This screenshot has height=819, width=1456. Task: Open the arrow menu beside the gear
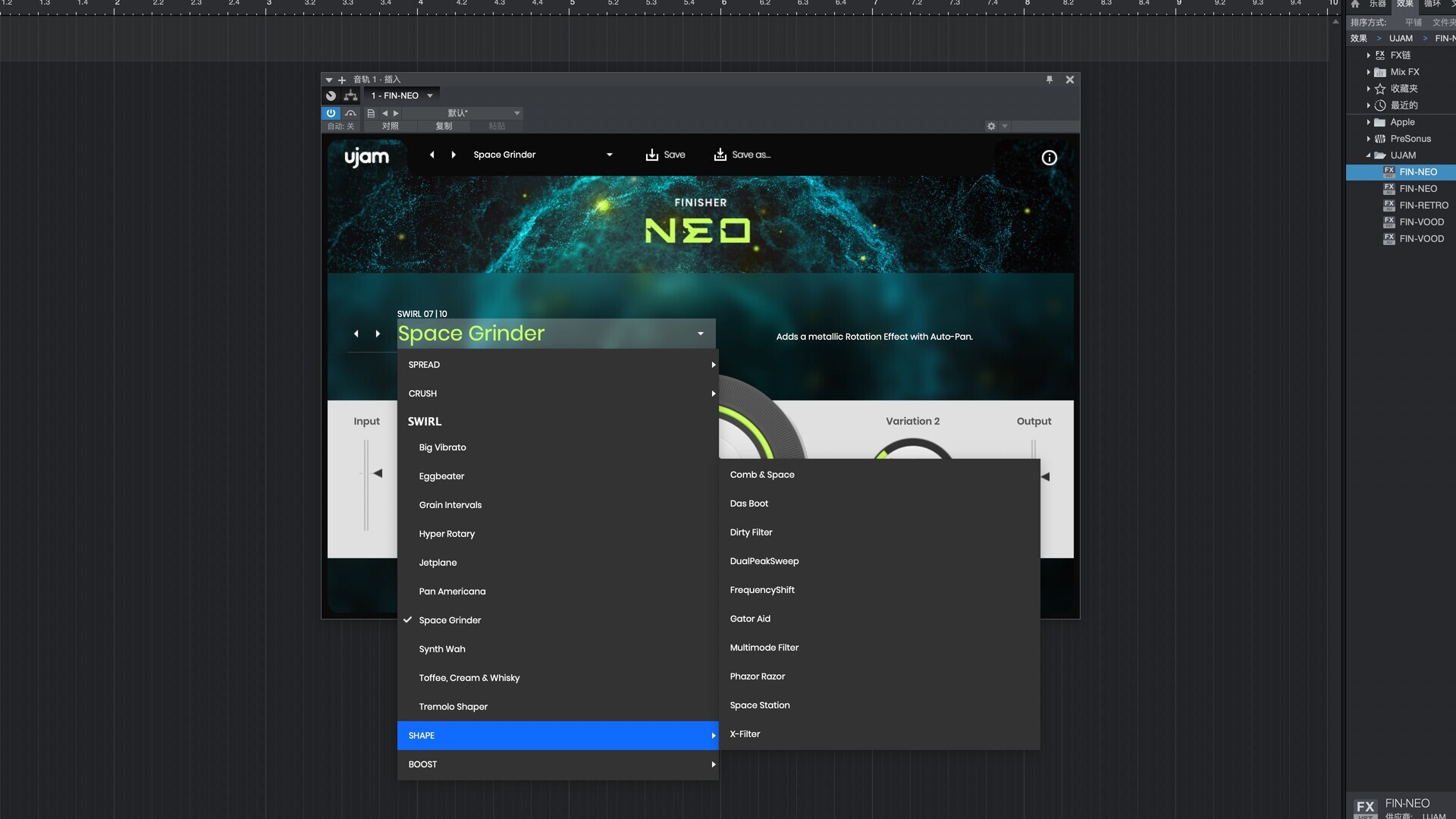pyautogui.click(x=1005, y=127)
